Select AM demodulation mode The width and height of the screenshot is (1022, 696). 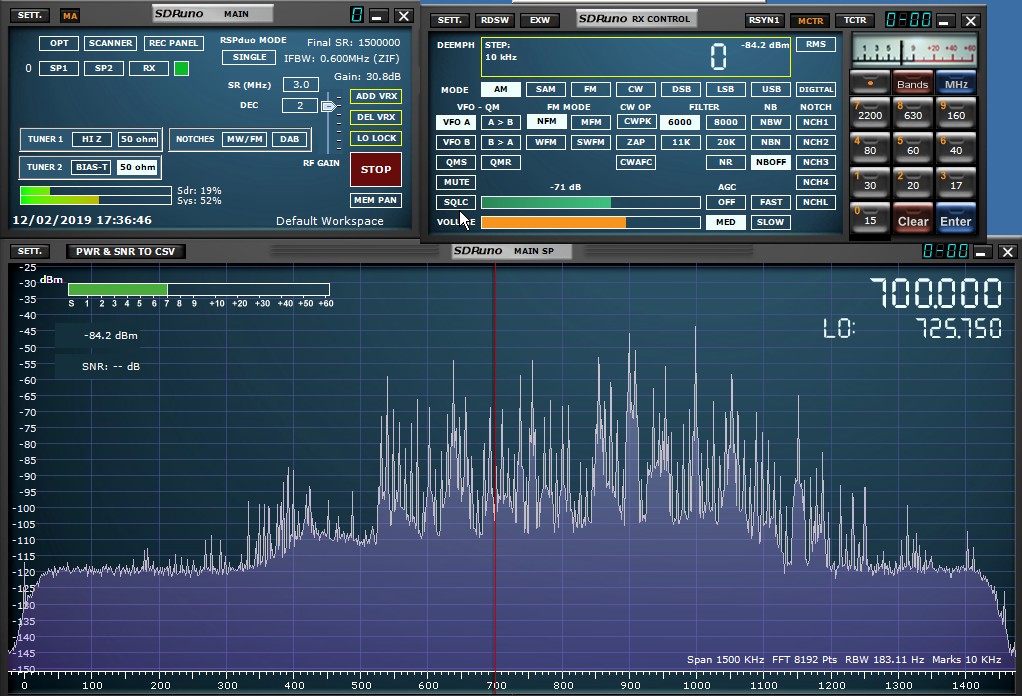pos(501,89)
